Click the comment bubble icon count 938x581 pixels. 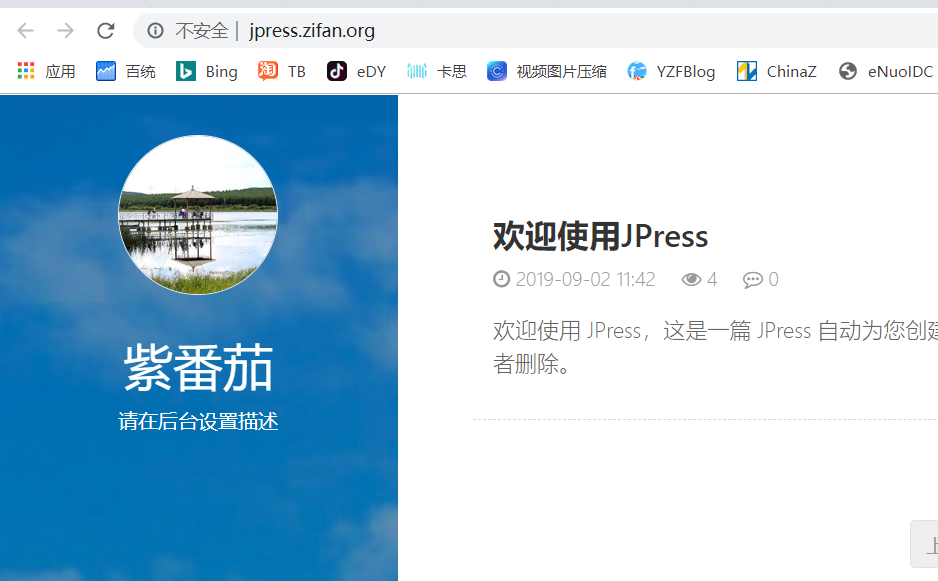coord(760,280)
